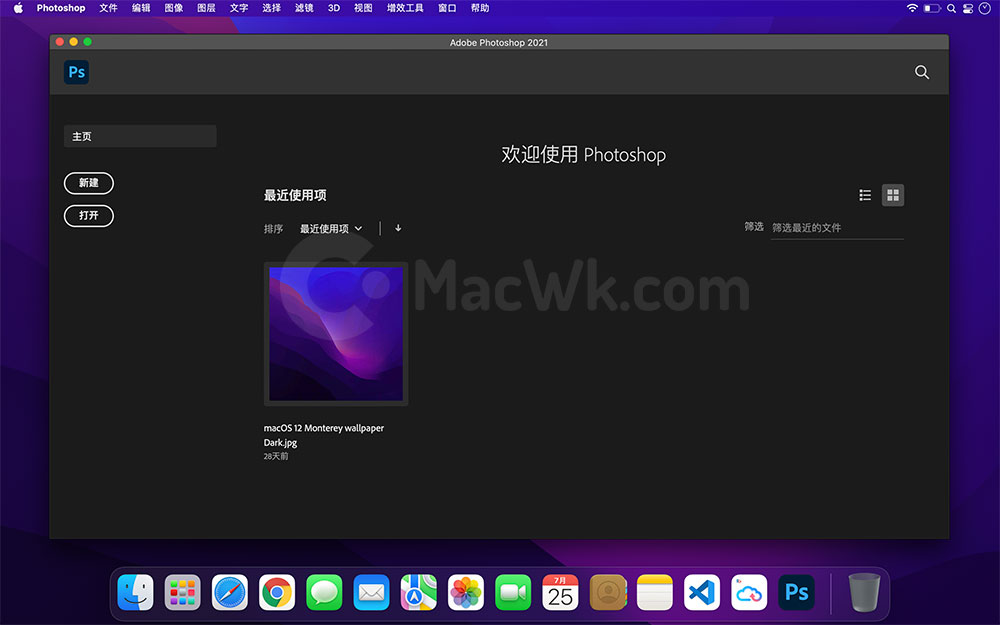Open the 文件 menu
Viewport: 1000px width, 625px height.
point(108,8)
